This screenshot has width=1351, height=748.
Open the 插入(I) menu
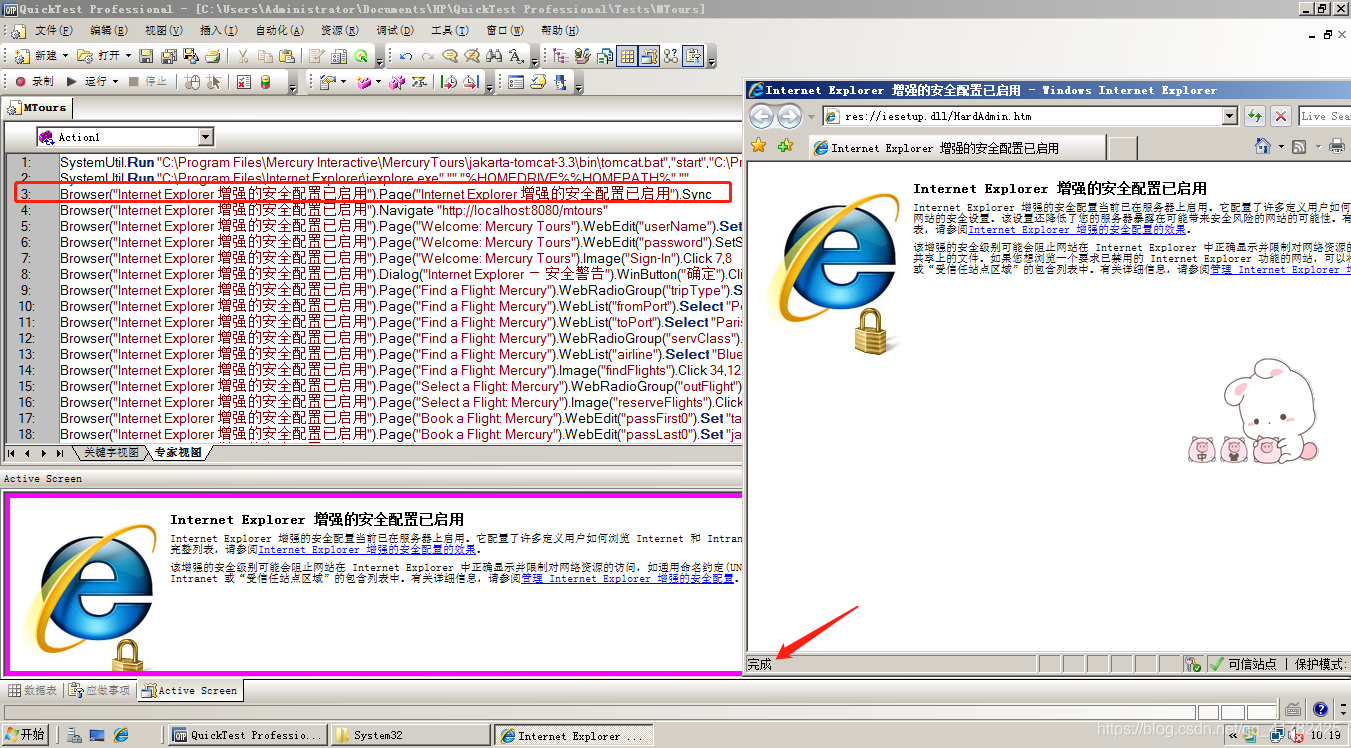219,31
